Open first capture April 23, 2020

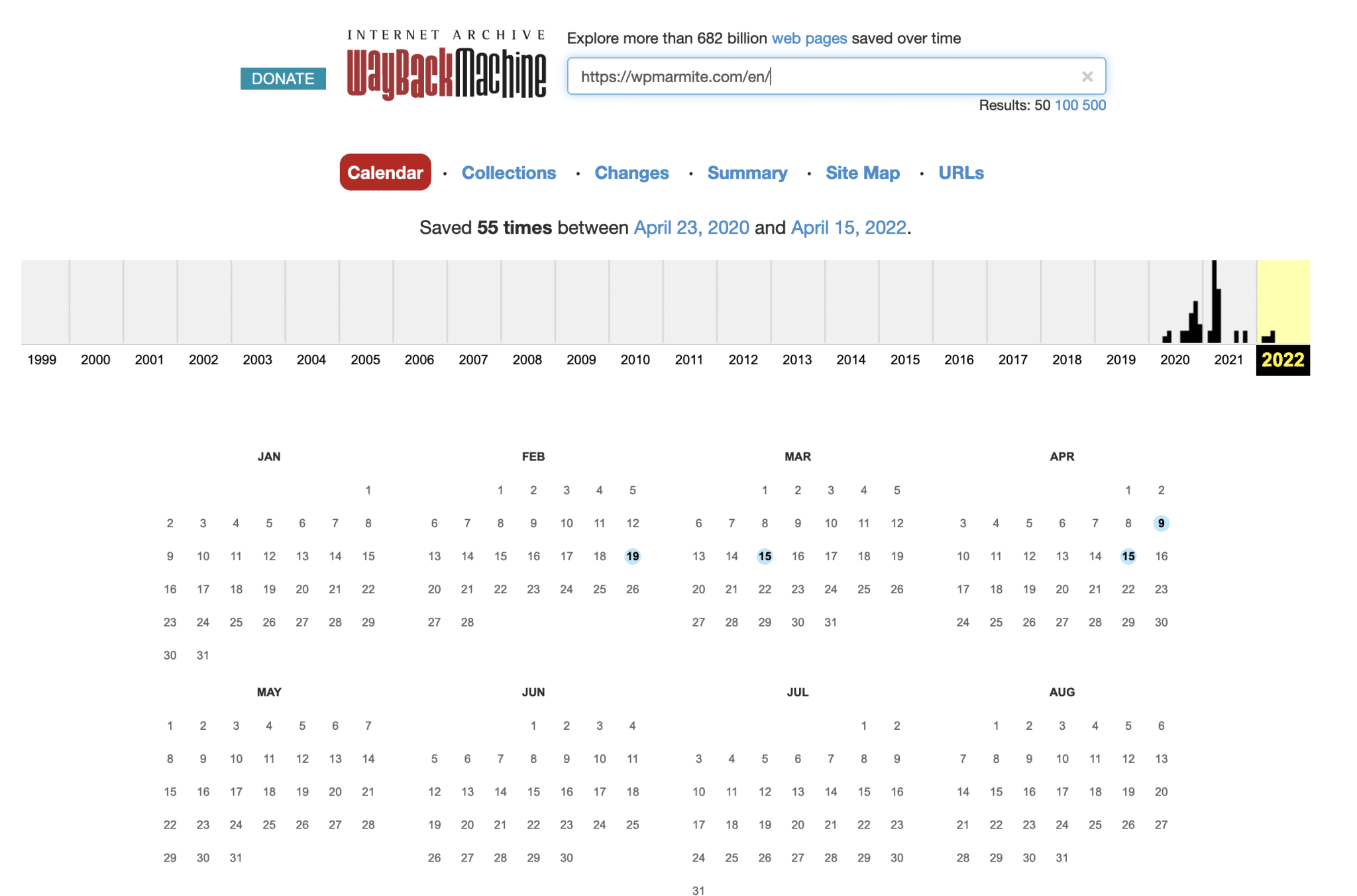(691, 228)
